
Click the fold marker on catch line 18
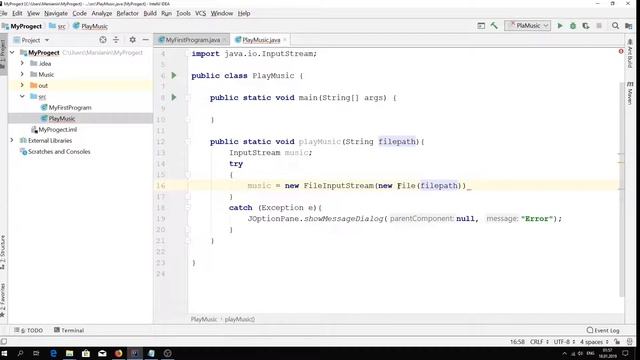pos(188,207)
